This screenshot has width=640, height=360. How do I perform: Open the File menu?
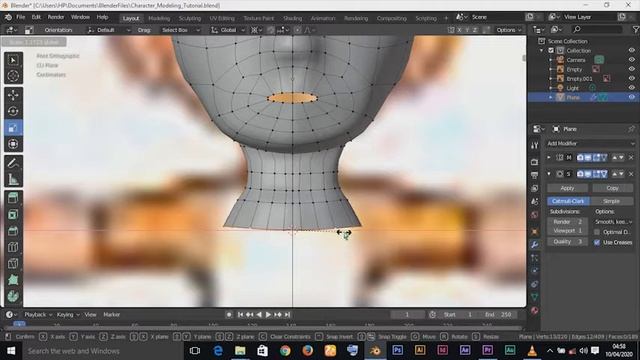[x=20, y=17]
